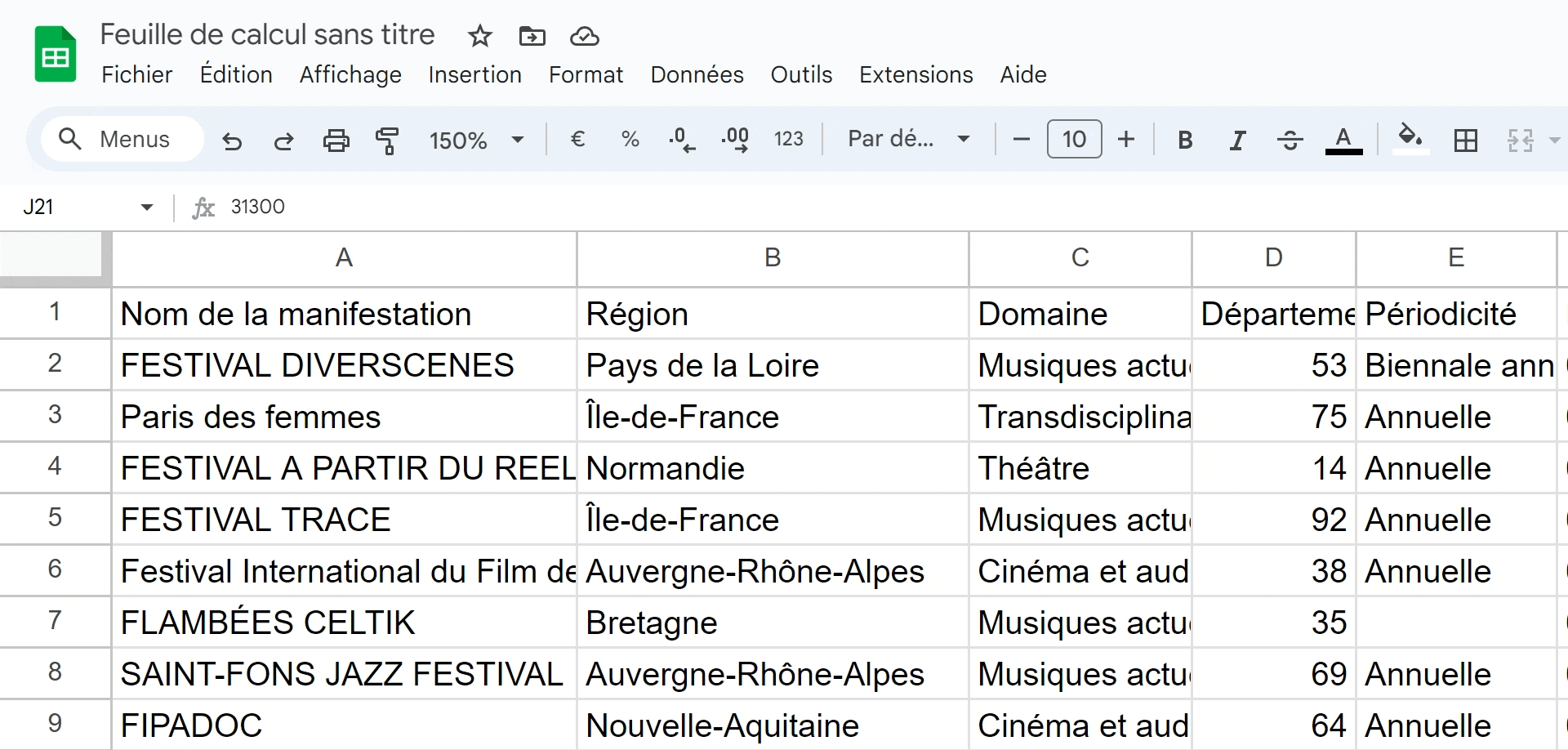Screen dimensions: 1568x750
Task: Check cloud save status icon
Action: 584,36
